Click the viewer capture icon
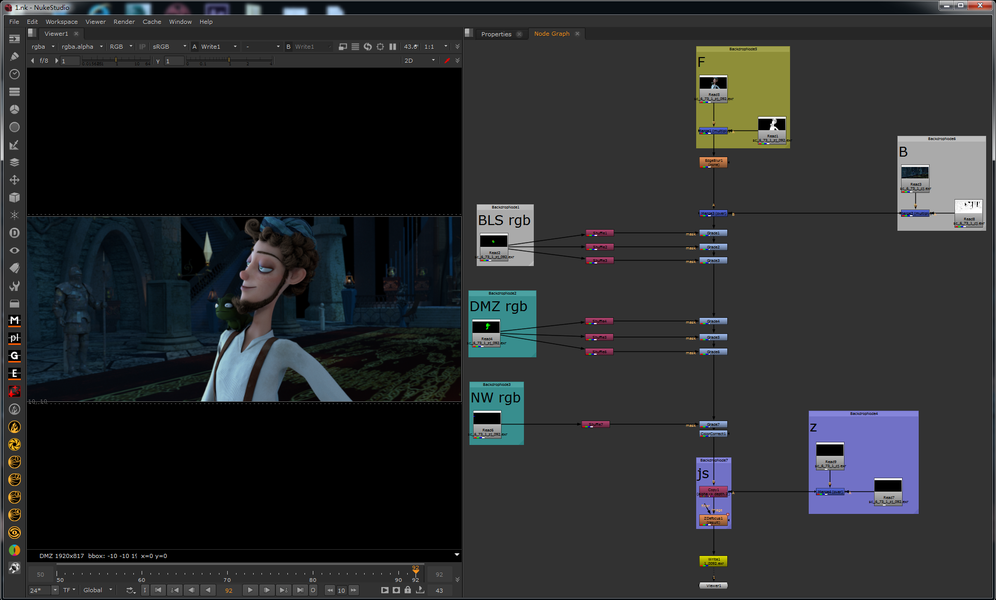This screenshot has width=996, height=600. (396, 590)
